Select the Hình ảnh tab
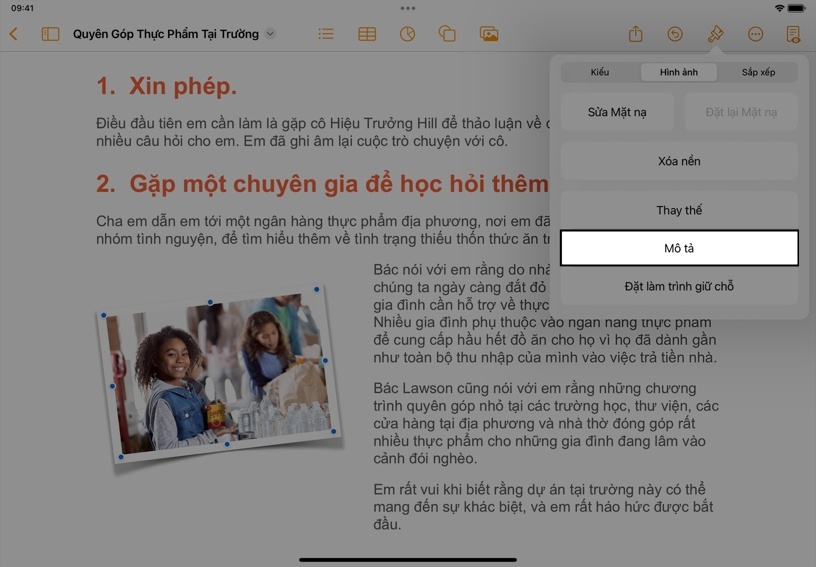 pos(679,72)
